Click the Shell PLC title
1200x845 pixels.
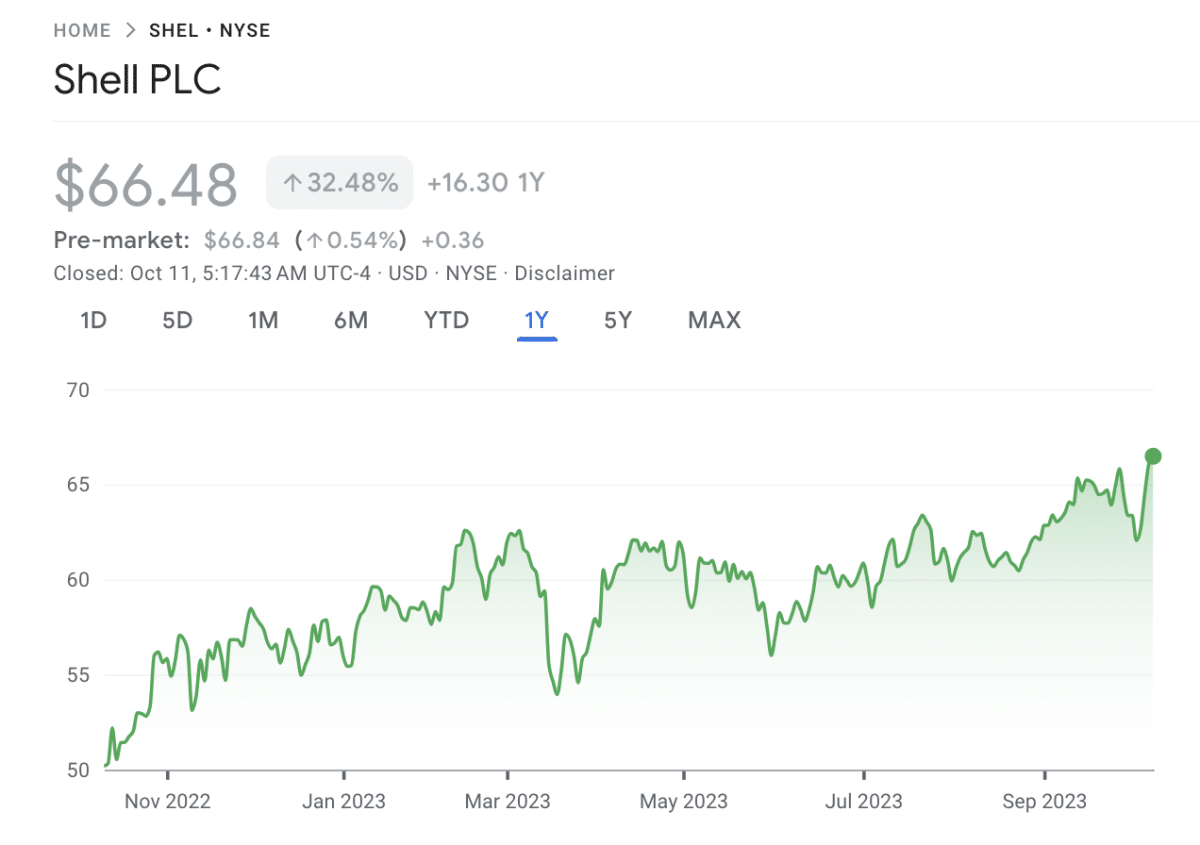pos(138,80)
